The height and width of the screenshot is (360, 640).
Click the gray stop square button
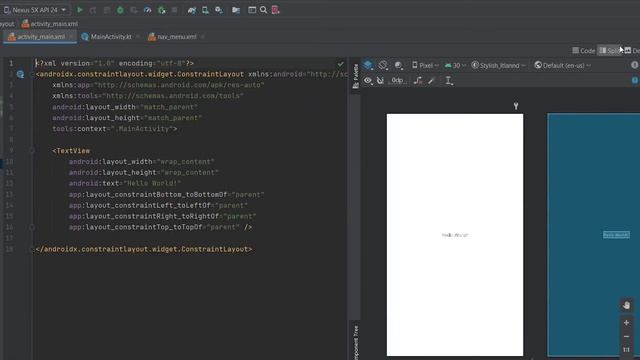pyautogui.click(x=174, y=10)
